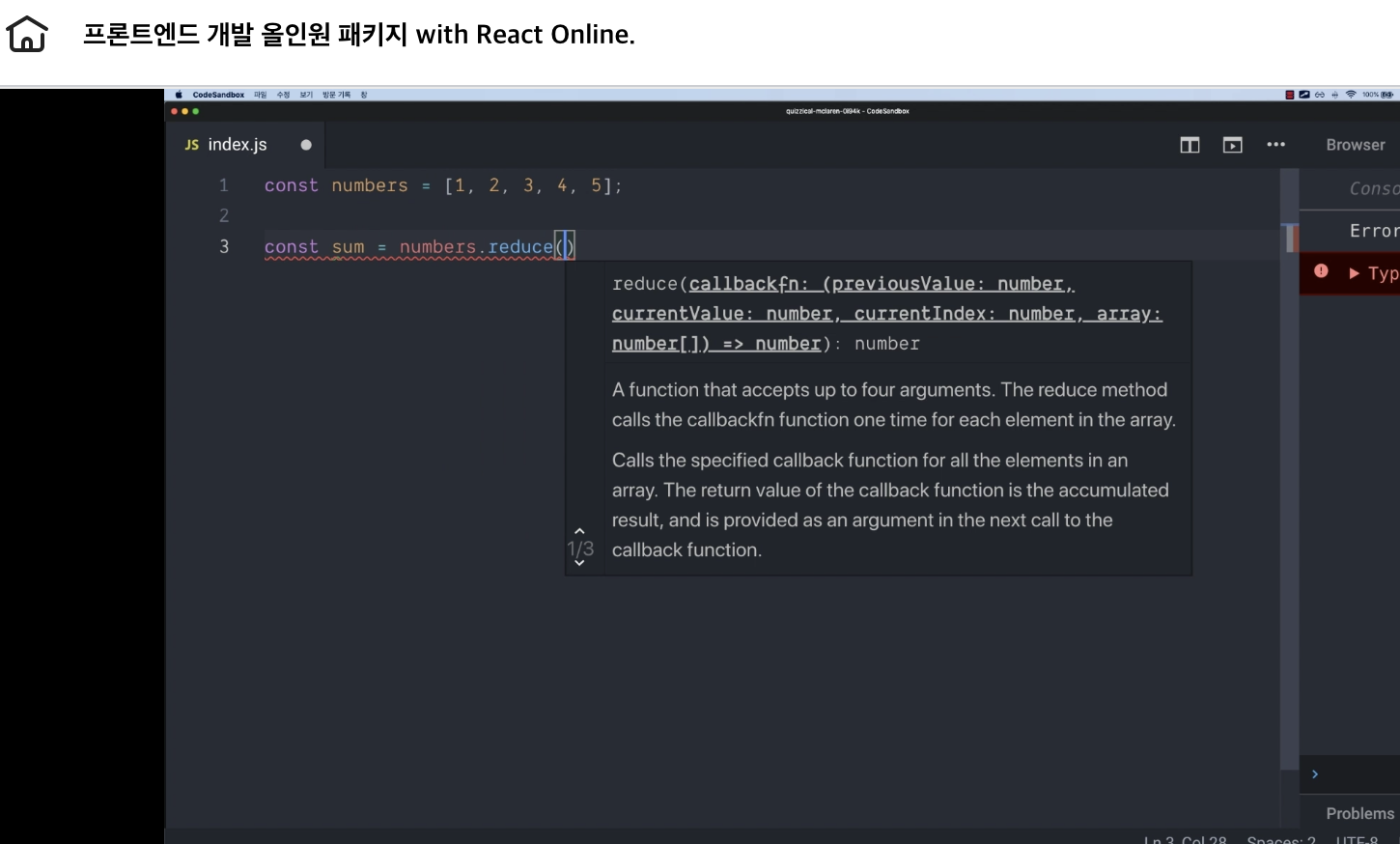Open the preview window icon

1233,145
